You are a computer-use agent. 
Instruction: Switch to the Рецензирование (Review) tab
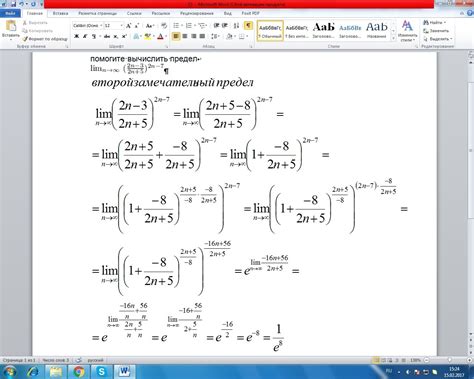197,13
